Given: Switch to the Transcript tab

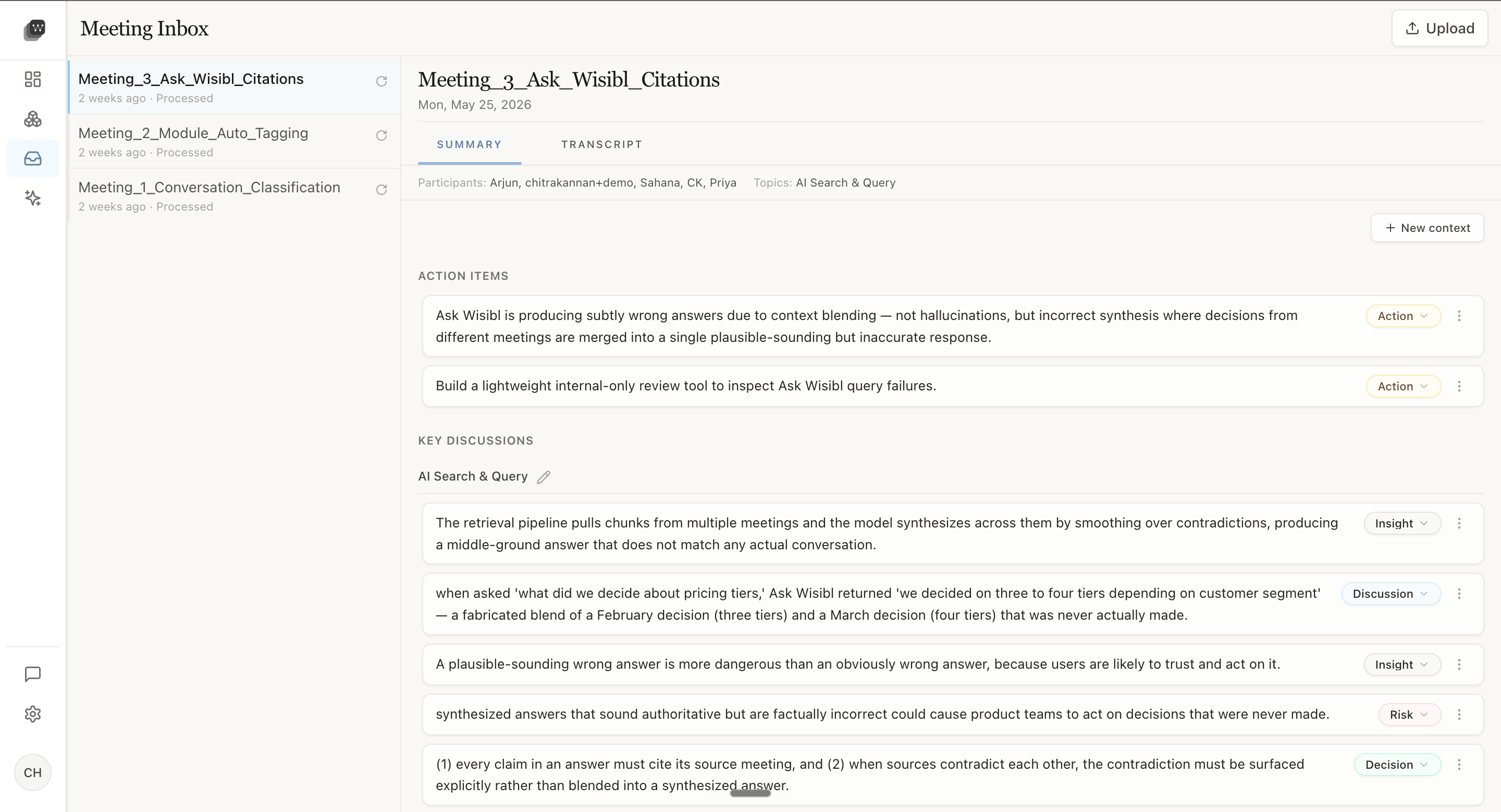Looking at the screenshot, I should click(x=601, y=144).
